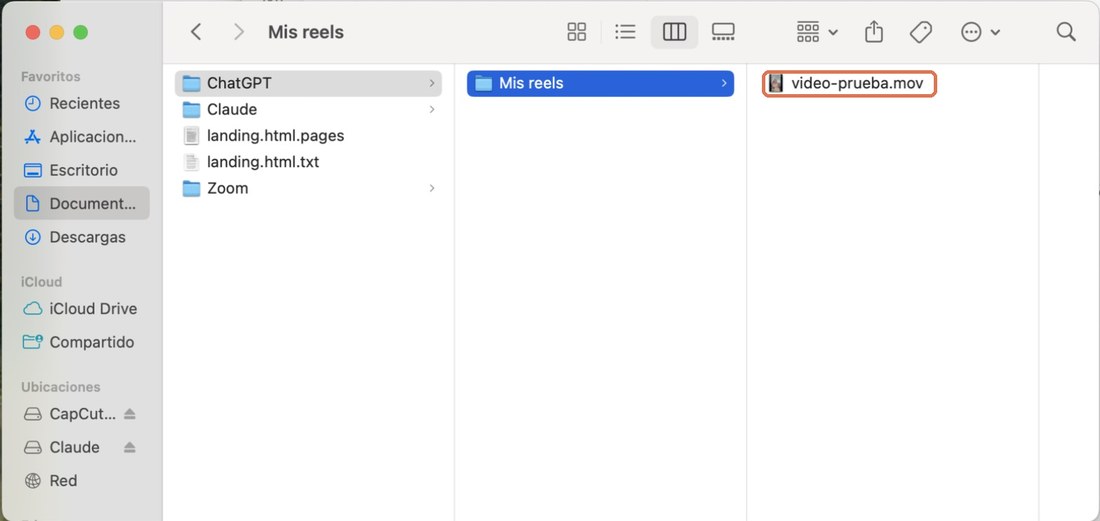
Task: Click video-prueba.mov thumbnail icon
Action: point(775,83)
